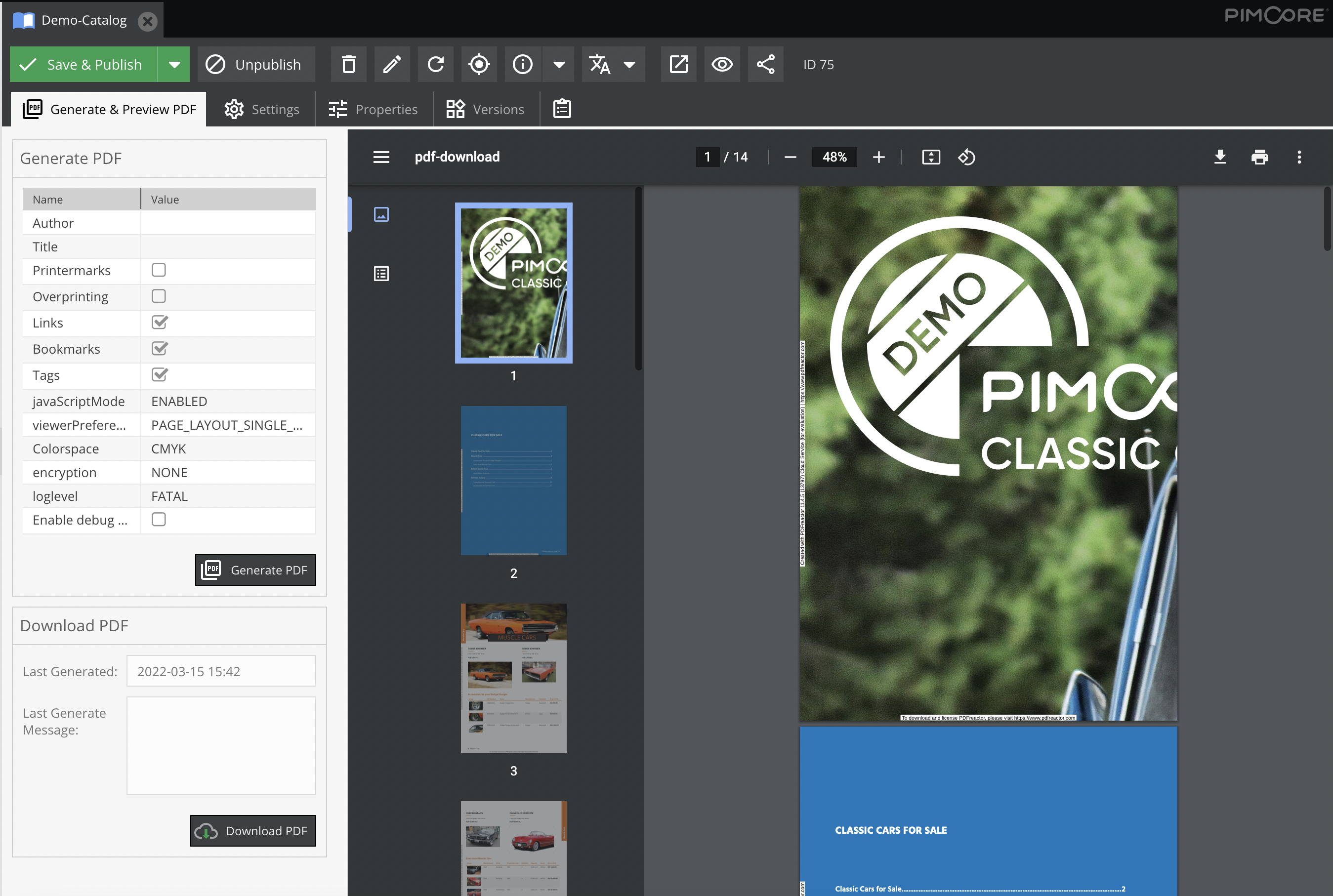
Task: Click the rename pencil icon
Action: (x=392, y=65)
